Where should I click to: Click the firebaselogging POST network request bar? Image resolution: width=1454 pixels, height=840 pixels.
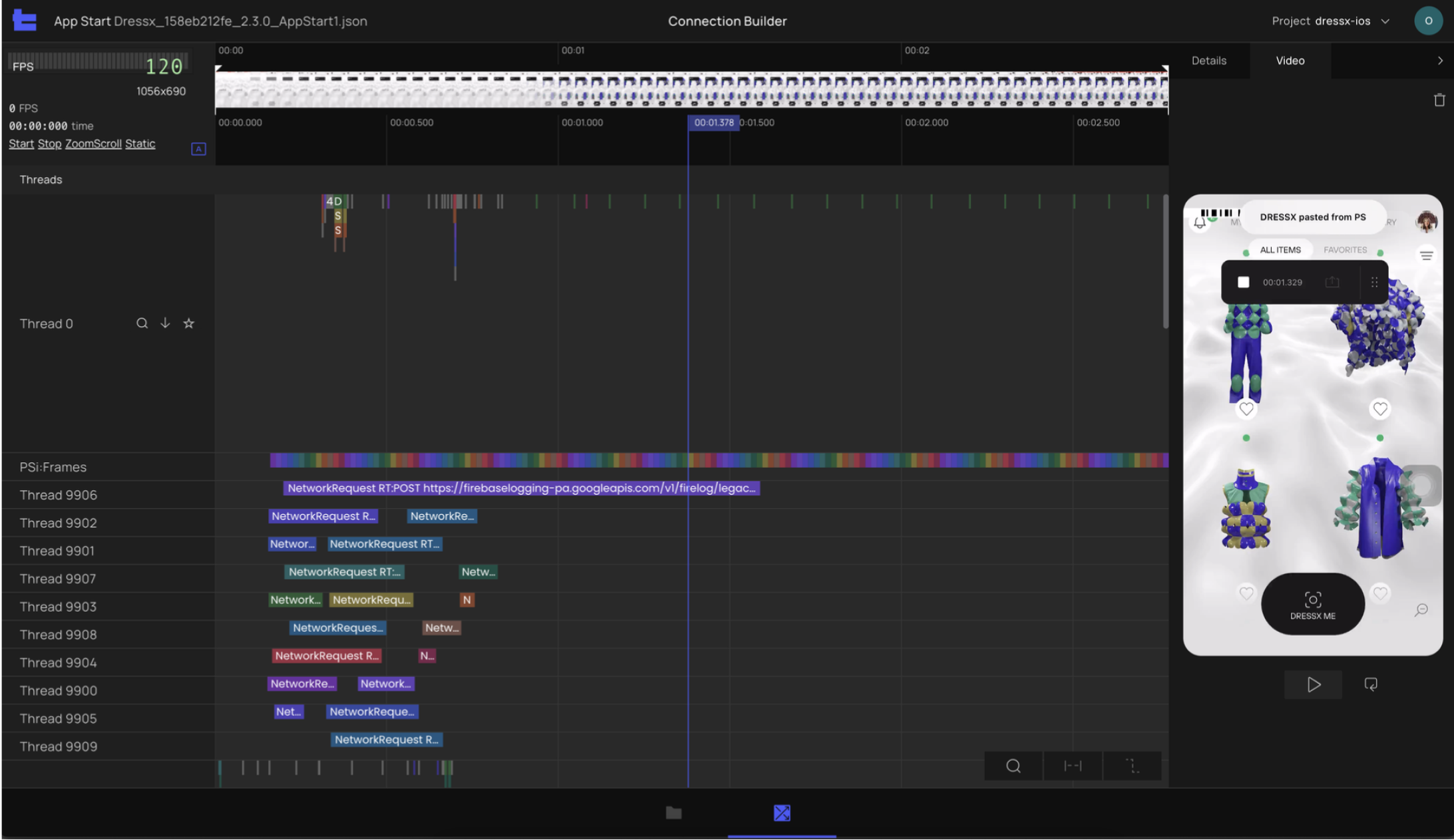click(x=522, y=488)
